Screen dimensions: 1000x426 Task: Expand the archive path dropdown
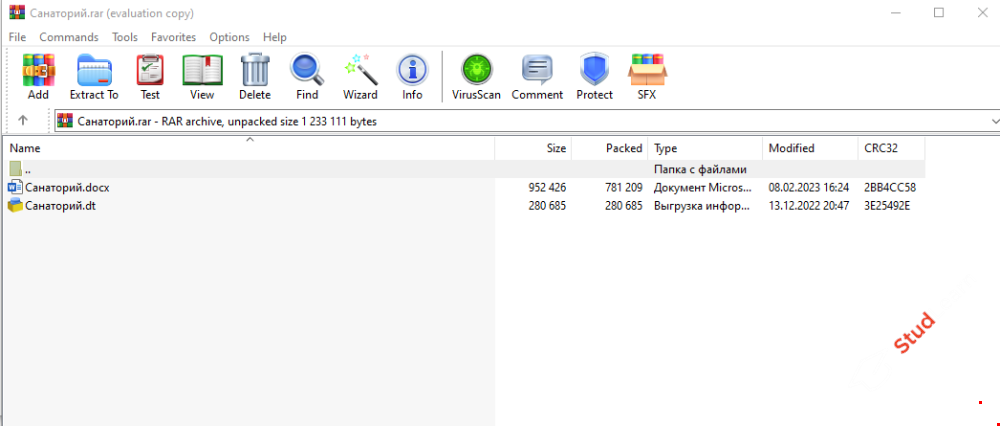click(993, 121)
